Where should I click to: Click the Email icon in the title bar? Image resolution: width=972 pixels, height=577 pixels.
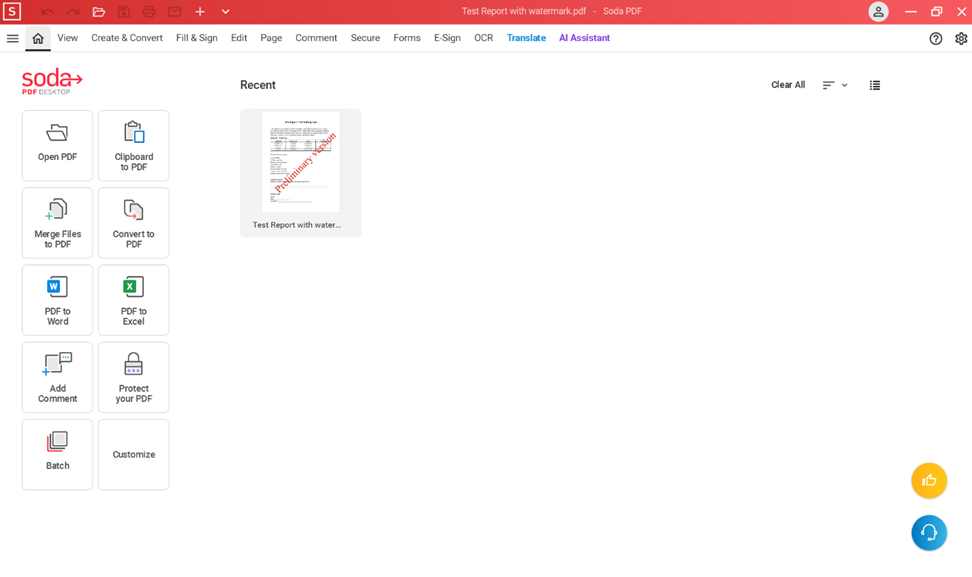[x=174, y=11]
